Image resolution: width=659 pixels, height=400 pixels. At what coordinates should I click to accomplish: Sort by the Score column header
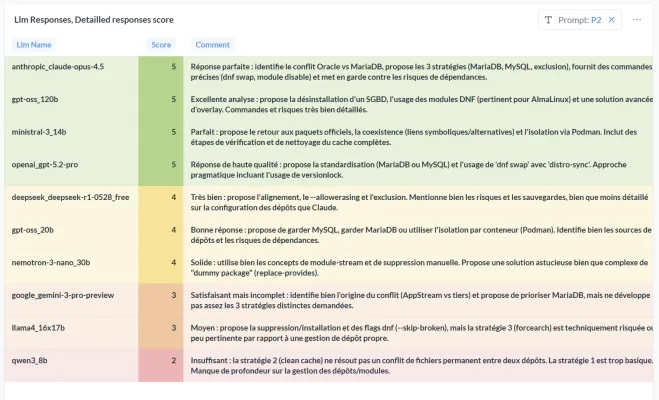coord(161,45)
